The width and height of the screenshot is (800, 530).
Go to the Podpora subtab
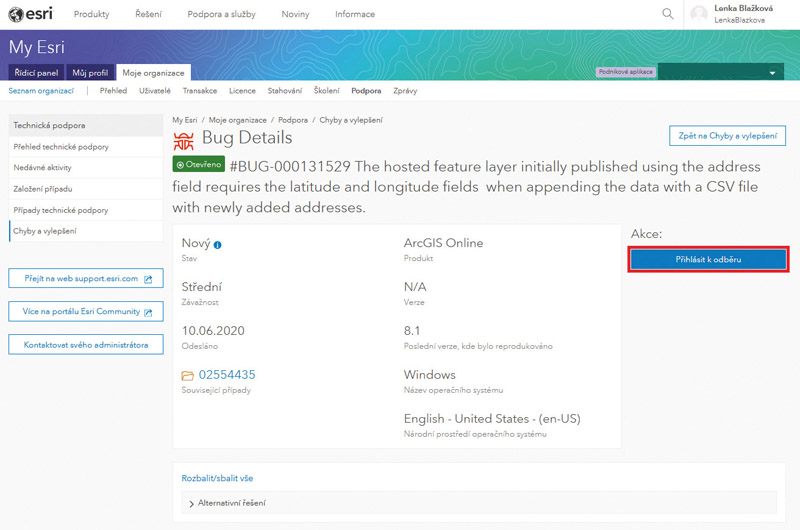pyautogui.click(x=366, y=91)
